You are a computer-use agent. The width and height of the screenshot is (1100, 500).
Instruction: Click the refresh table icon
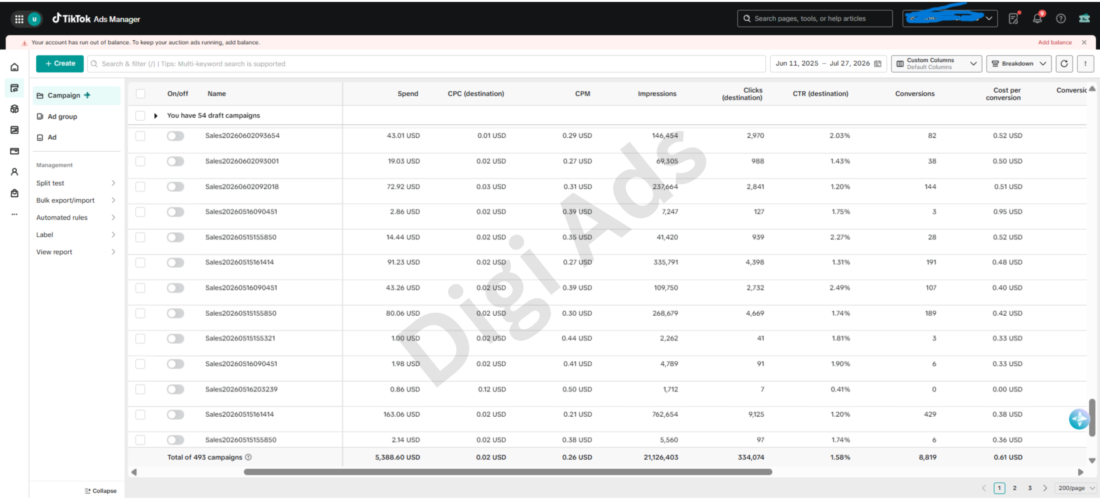(1064, 64)
